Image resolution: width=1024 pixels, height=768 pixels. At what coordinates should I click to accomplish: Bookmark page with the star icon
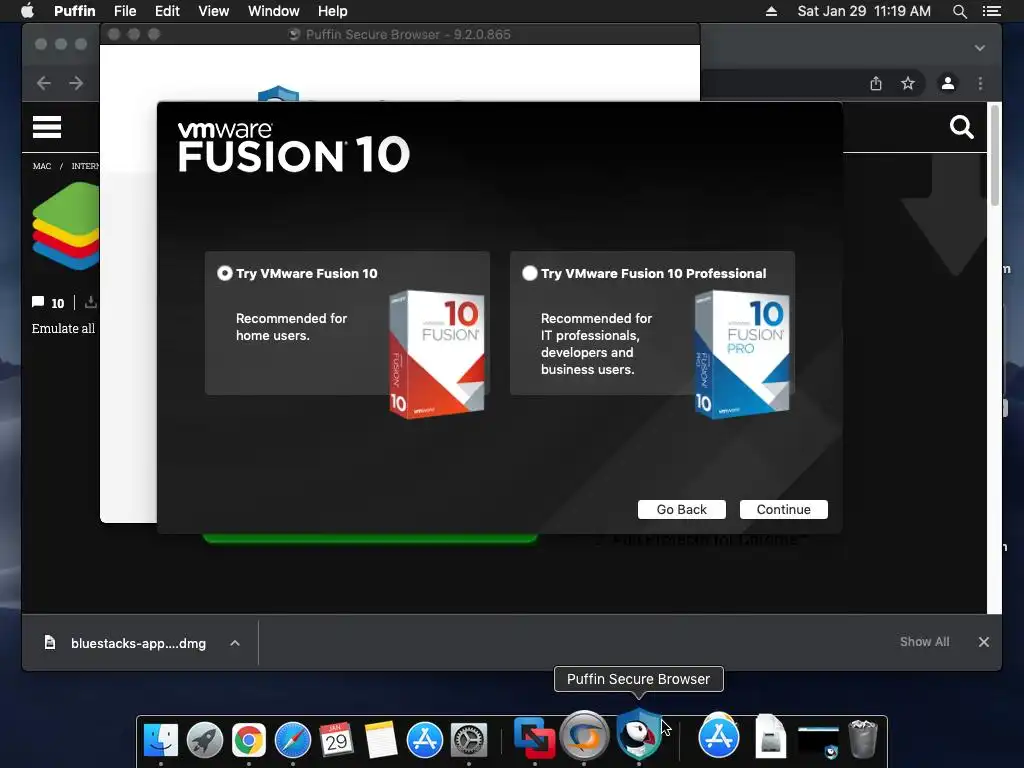point(908,83)
